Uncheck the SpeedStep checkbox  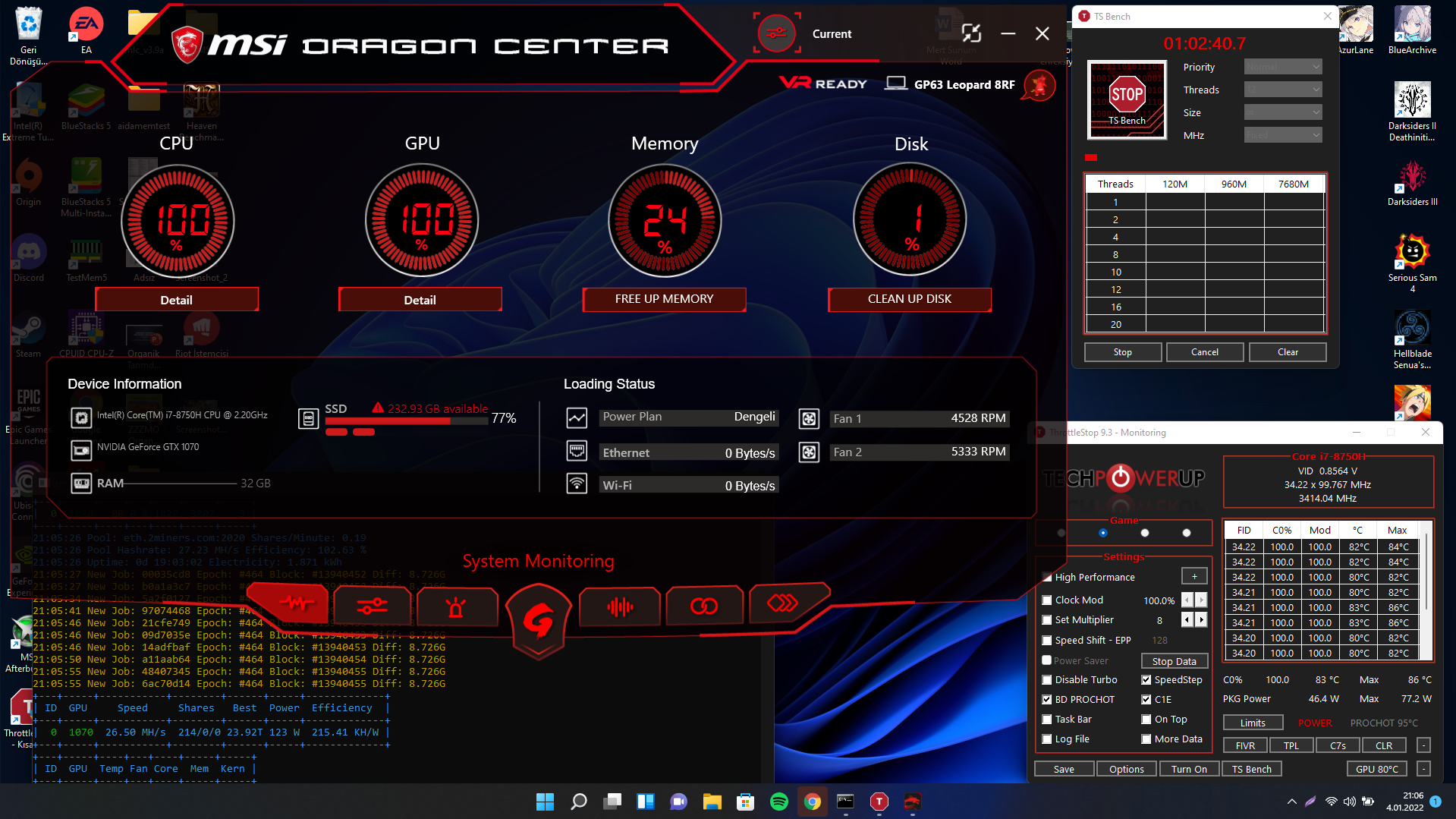(1146, 680)
